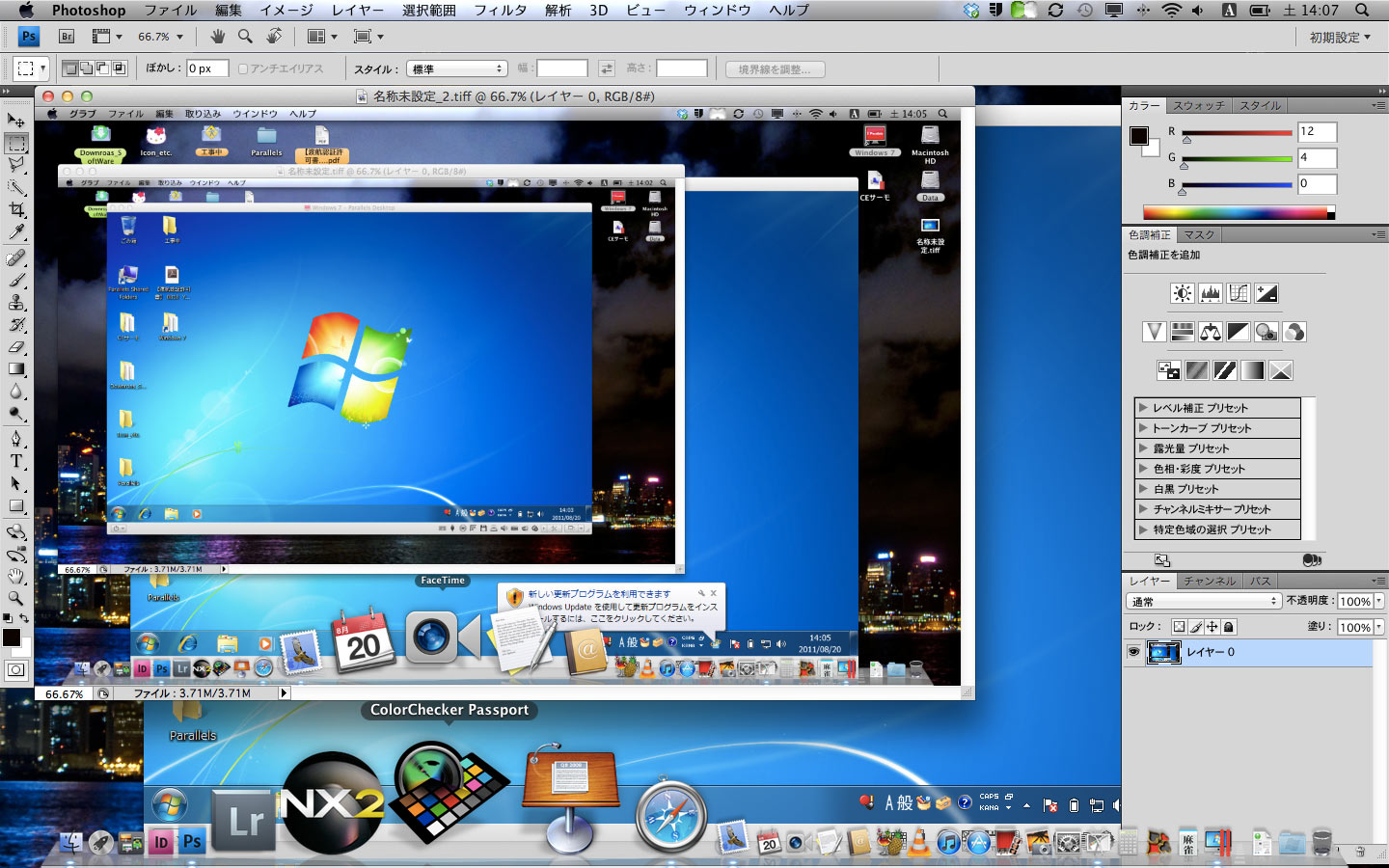Open the 不透明度 slider arrow
The height and width of the screenshot is (868, 1389).
1379,601
